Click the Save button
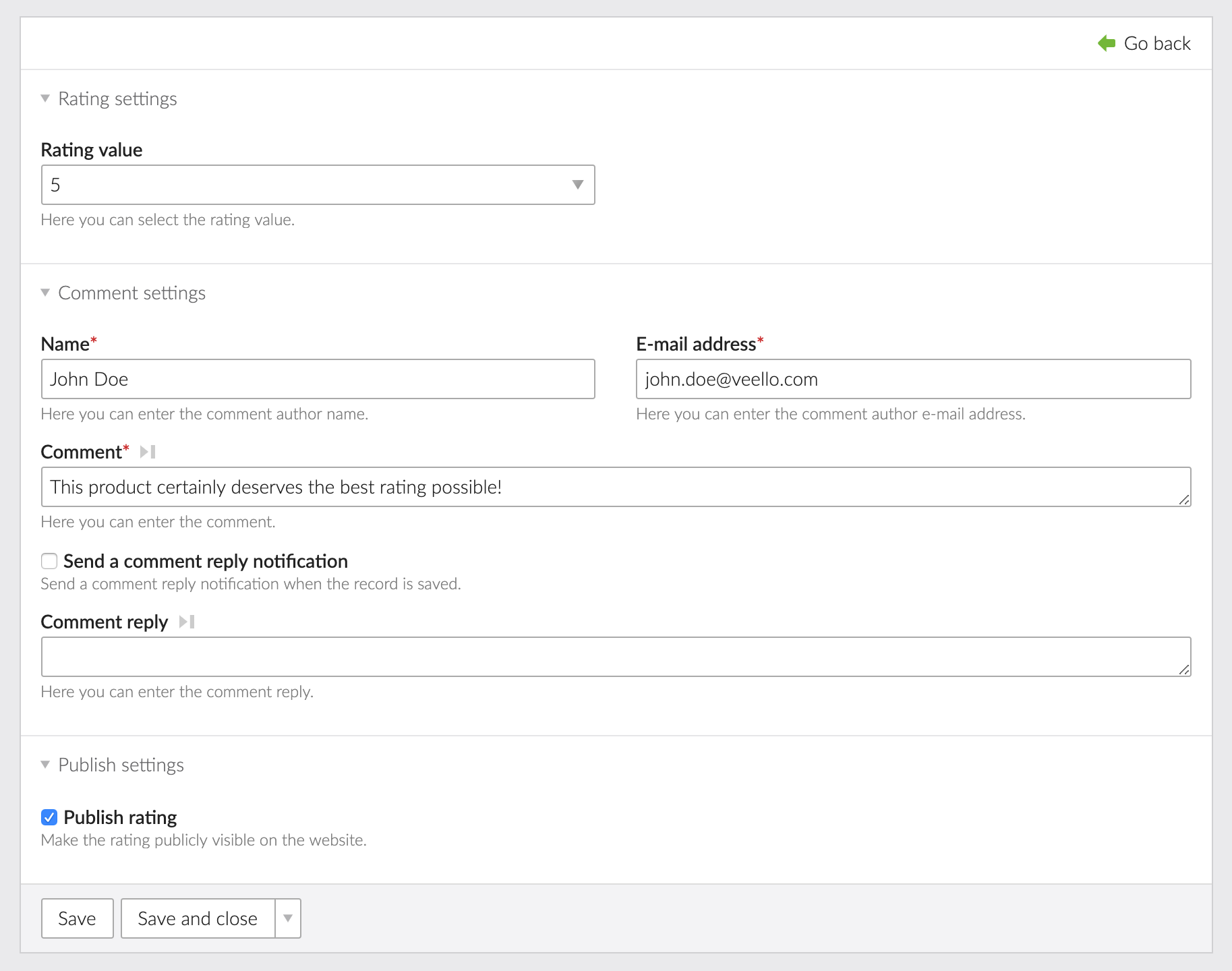The image size is (1232, 971). [77, 918]
